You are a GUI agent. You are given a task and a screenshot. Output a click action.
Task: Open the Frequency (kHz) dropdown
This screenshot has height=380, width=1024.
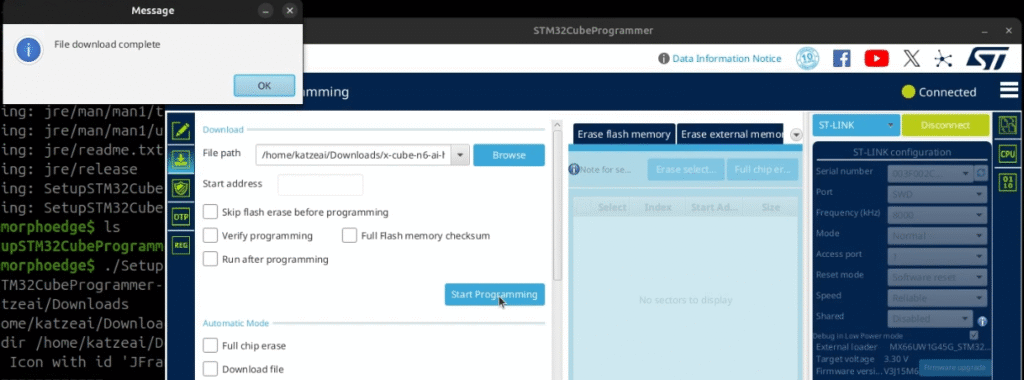click(936, 215)
